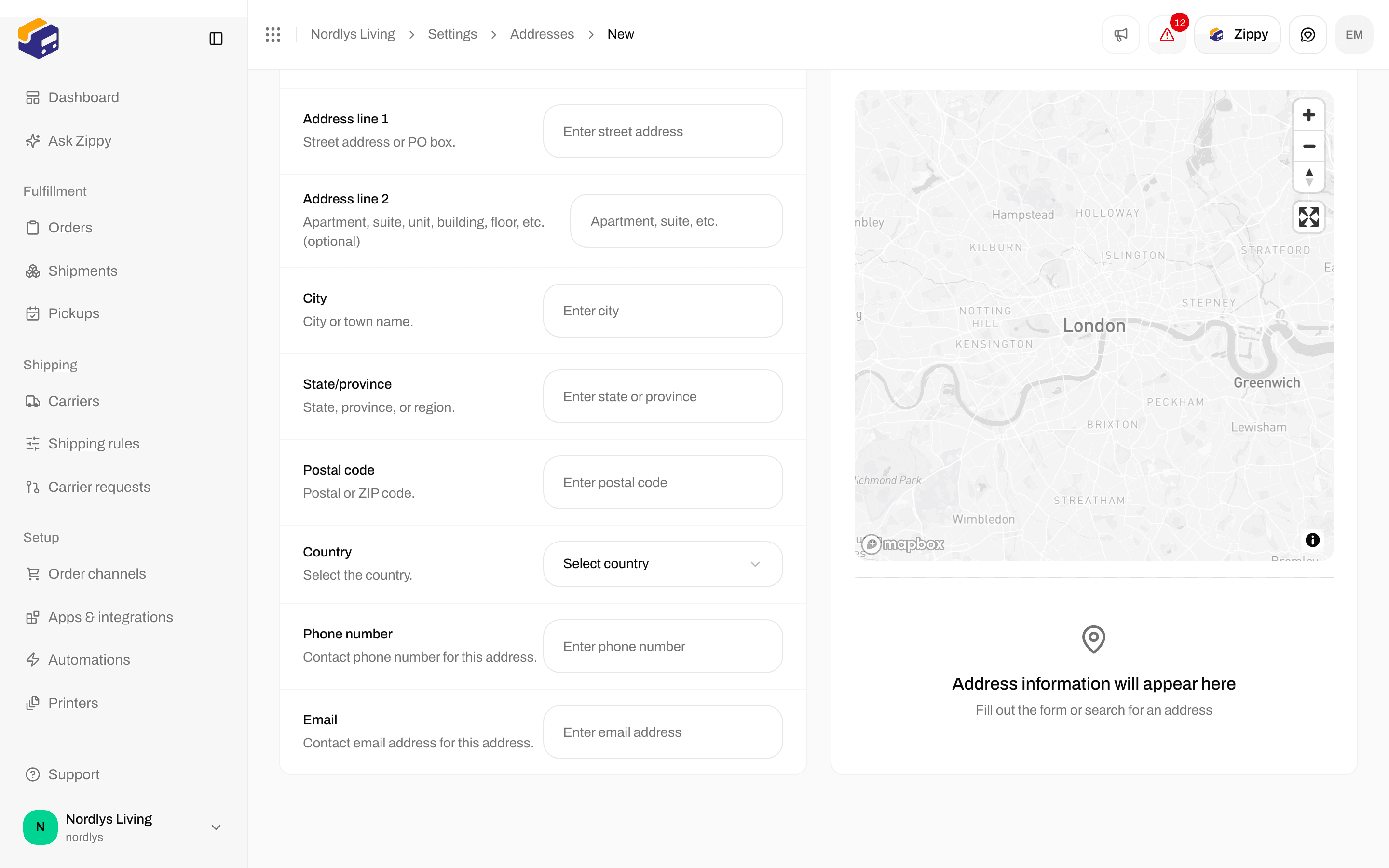Open the announcements megaphone icon
1389x868 pixels.
[1120, 34]
